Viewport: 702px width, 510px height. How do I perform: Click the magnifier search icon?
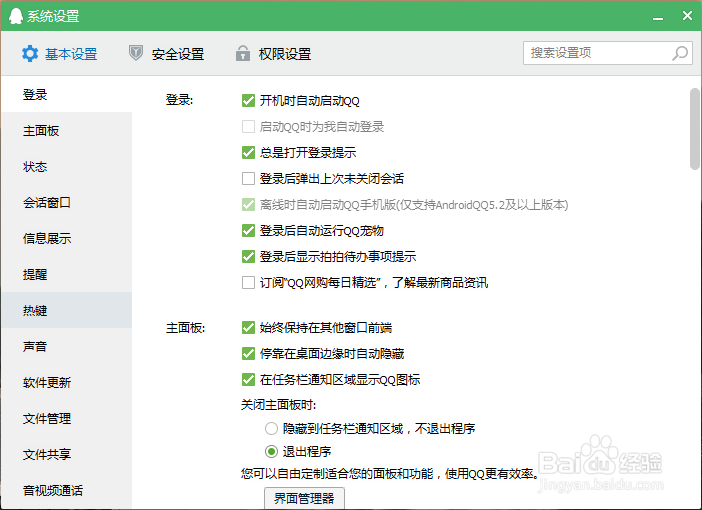coord(680,53)
